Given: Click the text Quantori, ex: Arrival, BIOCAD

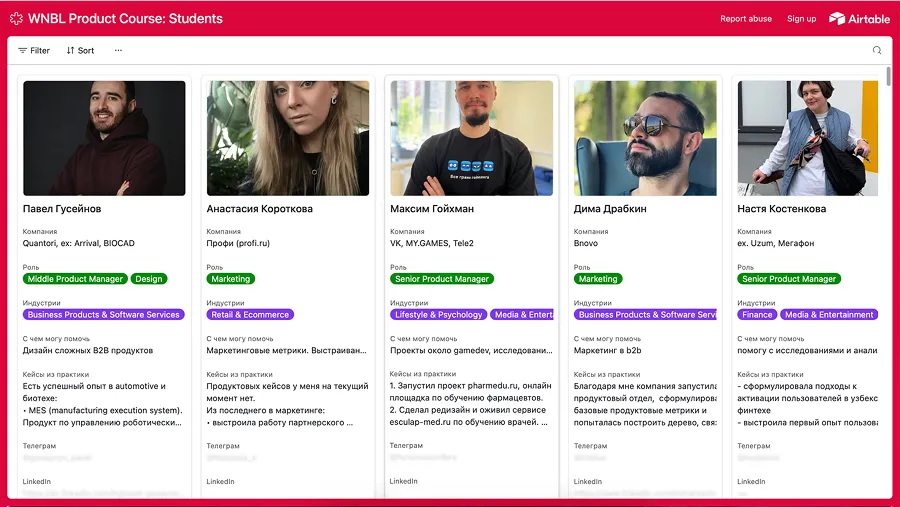Looking at the screenshot, I should click(x=79, y=243).
